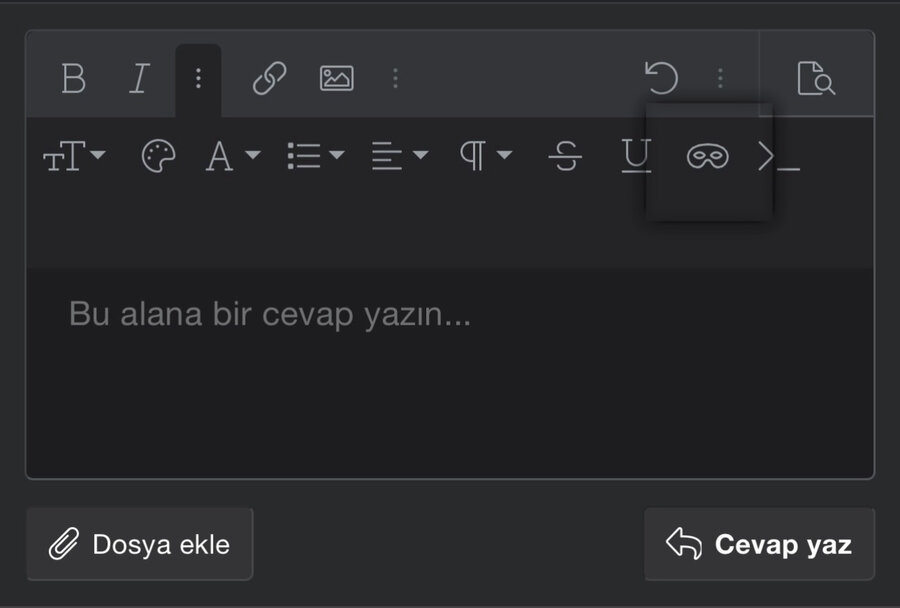Undo the last edit
The height and width of the screenshot is (608, 900).
(x=661, y=78)
